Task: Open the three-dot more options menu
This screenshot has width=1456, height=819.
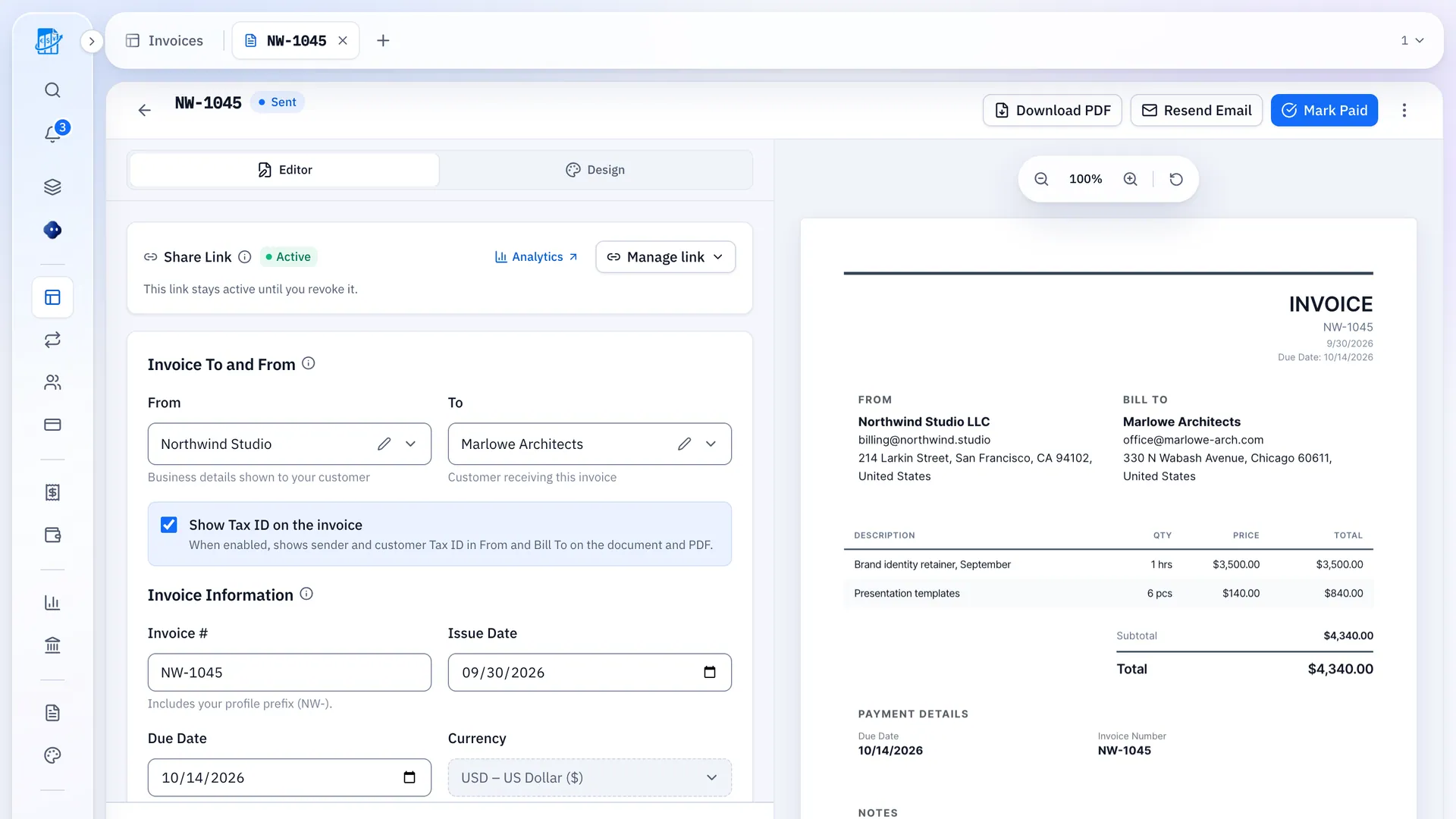Action: [x=1404, y=111]
